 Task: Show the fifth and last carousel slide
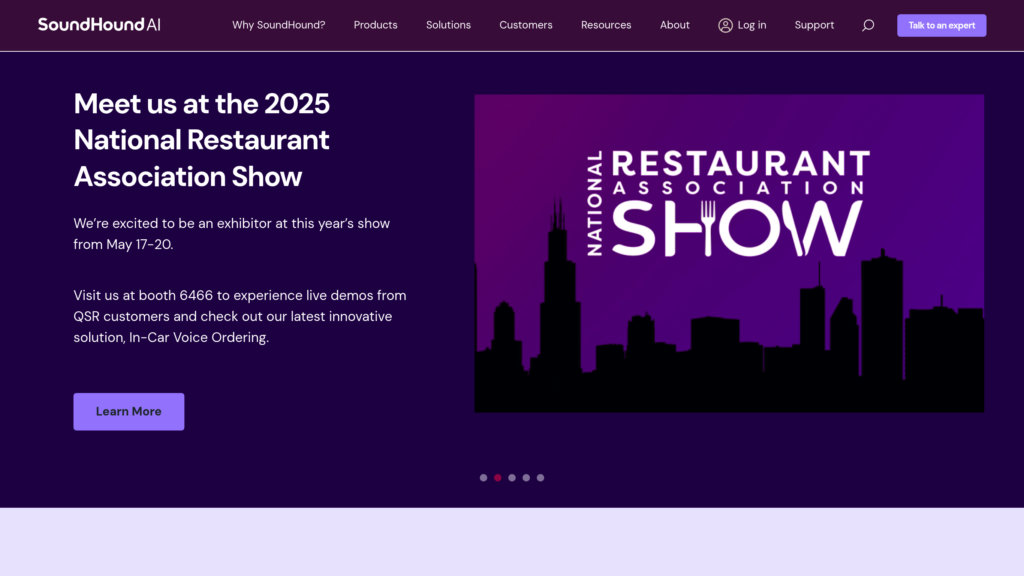[540, 478]
